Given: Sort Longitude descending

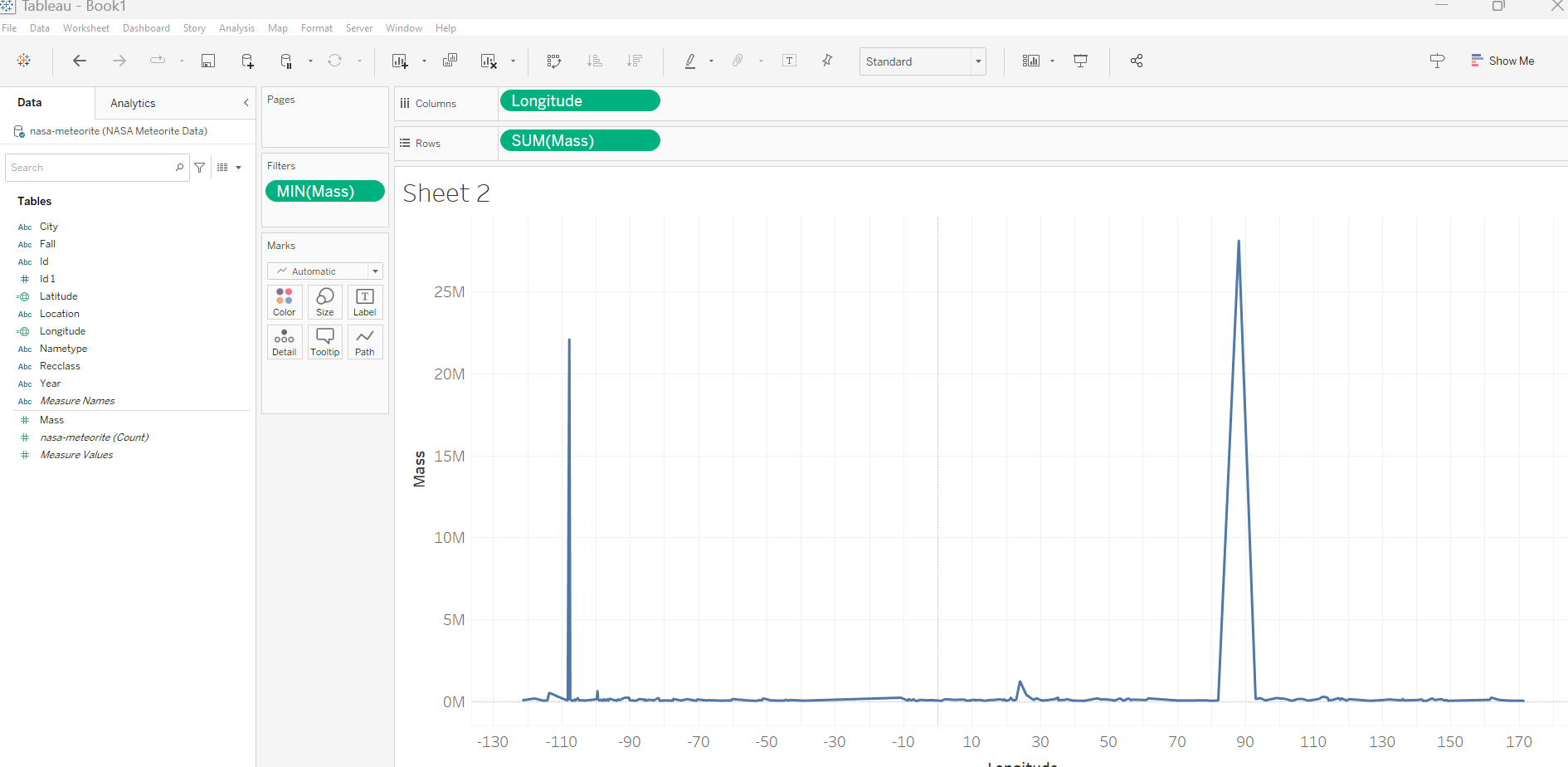Looking at the screenshot, I should (x=635, y=60).
